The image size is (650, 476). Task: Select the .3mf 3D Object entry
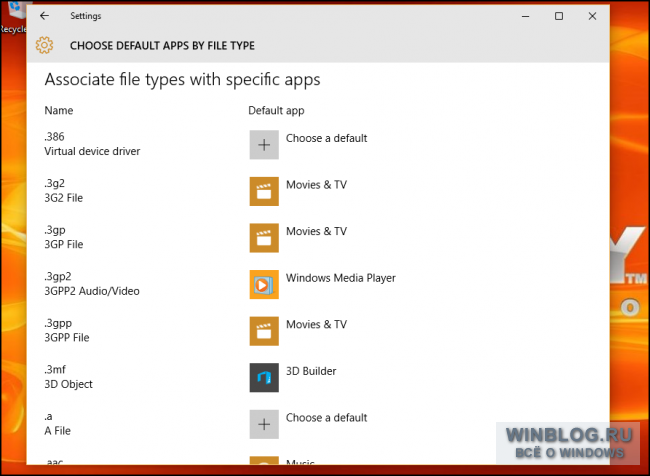68,376
